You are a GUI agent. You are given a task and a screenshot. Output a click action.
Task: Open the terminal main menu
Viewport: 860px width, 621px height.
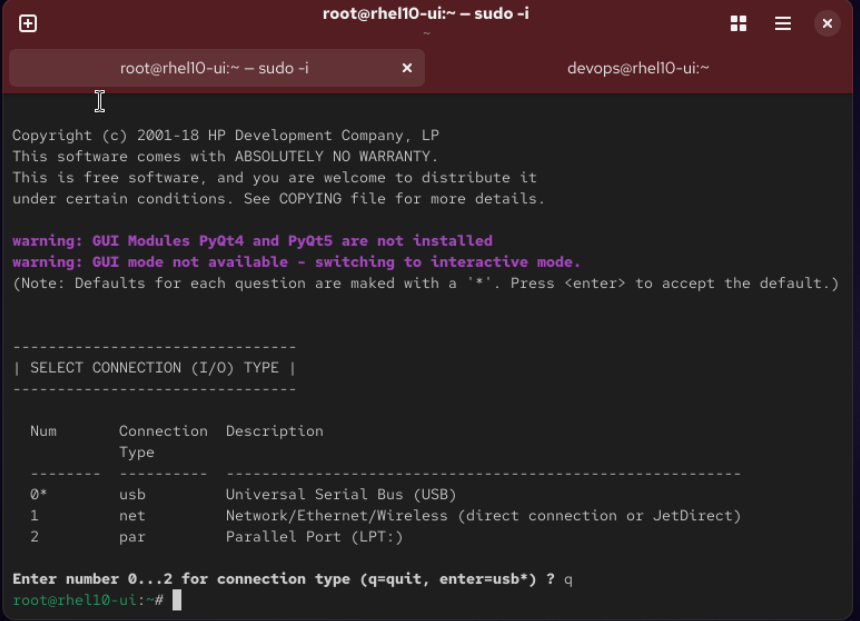783,23
